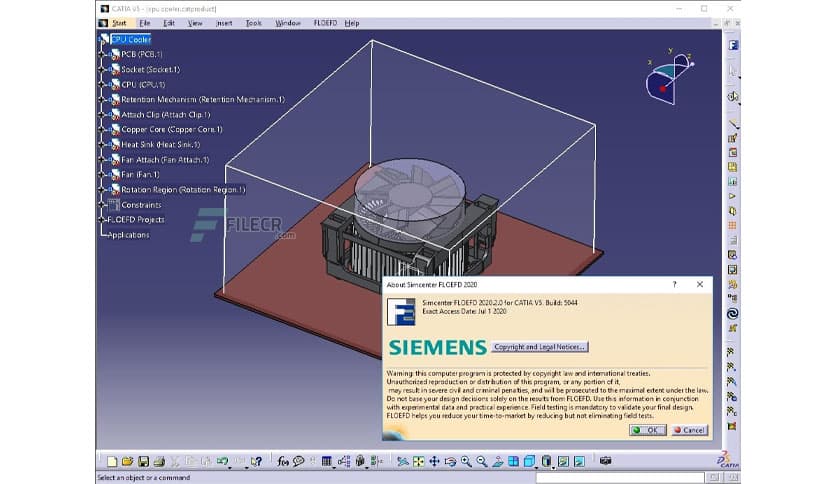Select CPU (CPU.1) in the tree
This screenshot has height=484, width=836.
click(x=143, y=84)
